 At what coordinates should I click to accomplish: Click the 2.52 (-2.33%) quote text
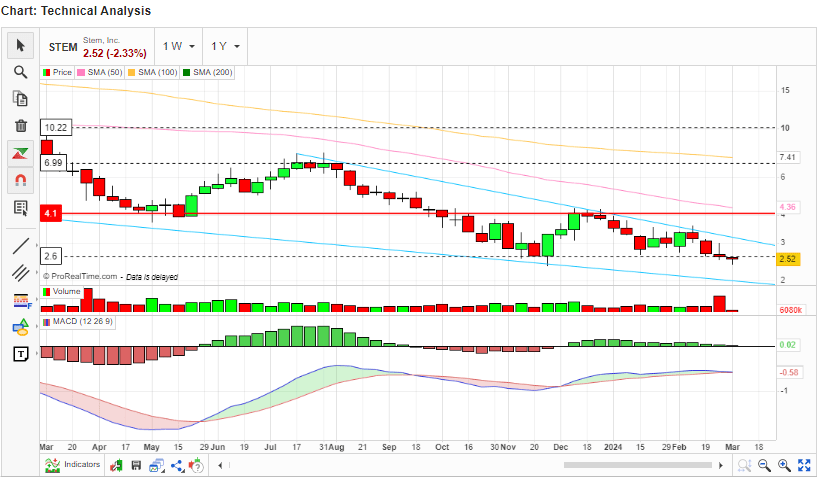coord(115,53)
